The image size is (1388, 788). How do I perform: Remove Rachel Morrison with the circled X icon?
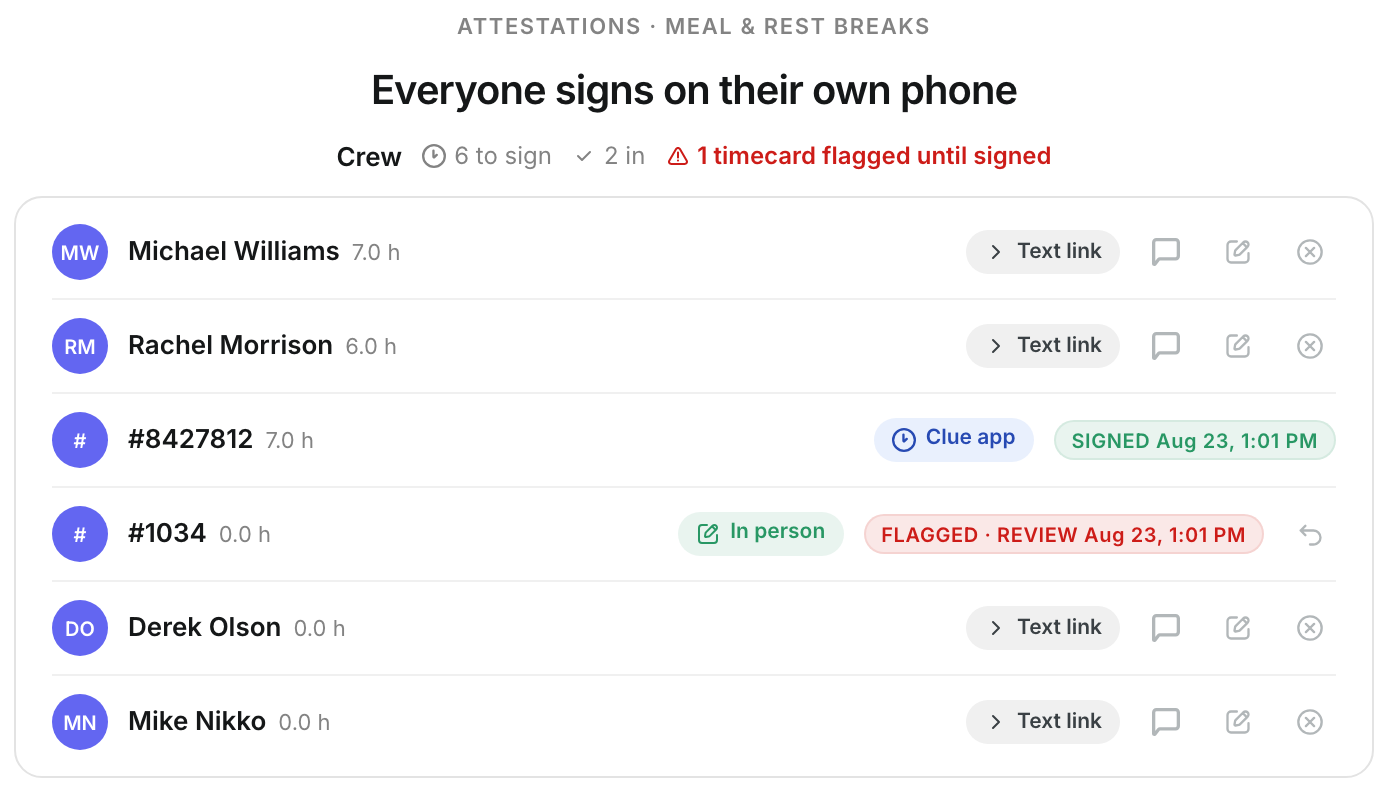coord(1310,346)
